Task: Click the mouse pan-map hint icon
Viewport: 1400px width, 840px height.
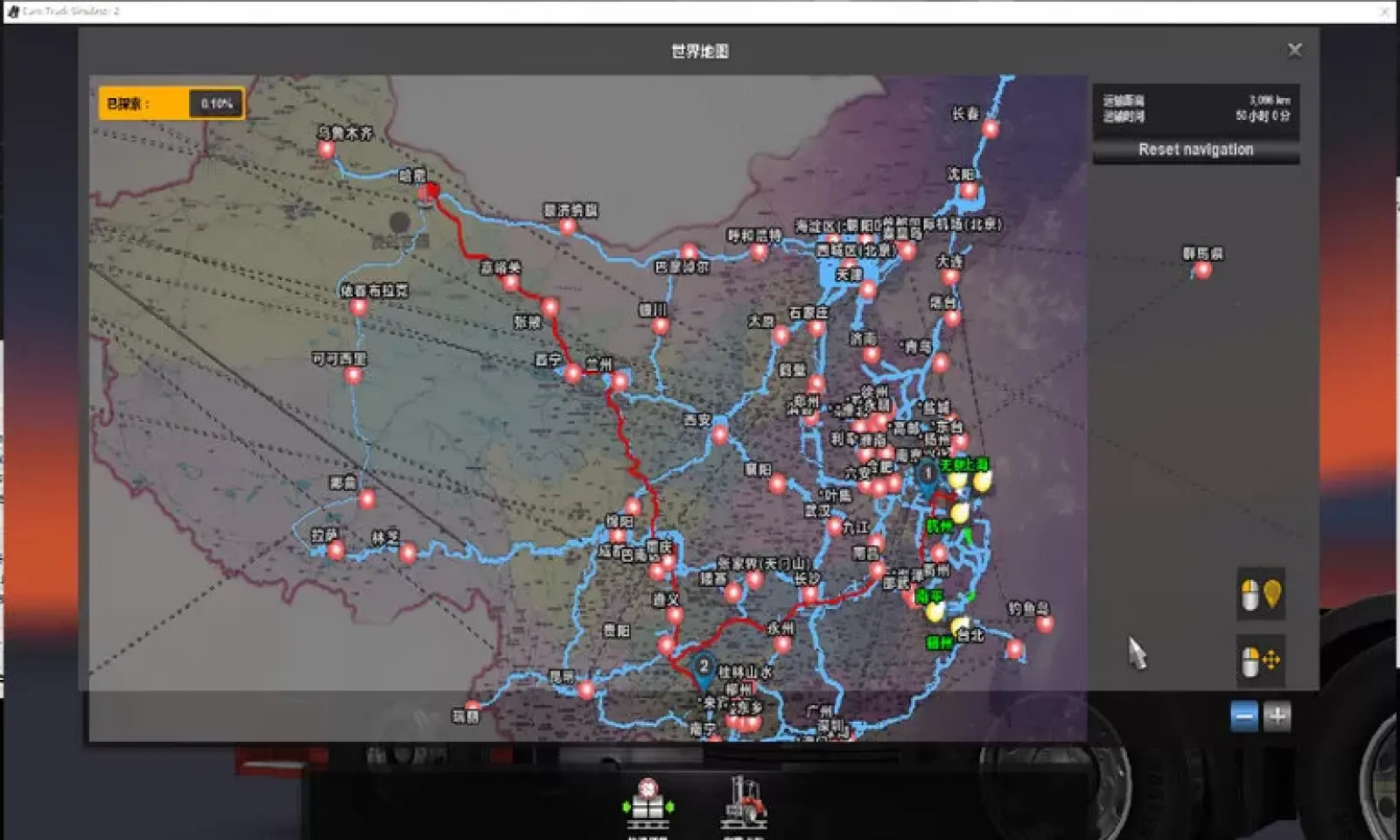Action: click(x=1261, y=661)
